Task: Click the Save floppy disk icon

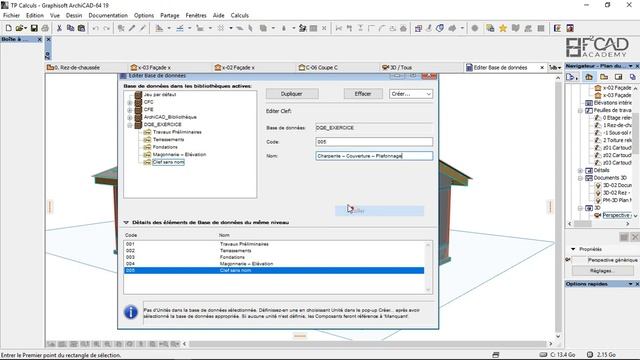Action: click(x=34, y=28)
